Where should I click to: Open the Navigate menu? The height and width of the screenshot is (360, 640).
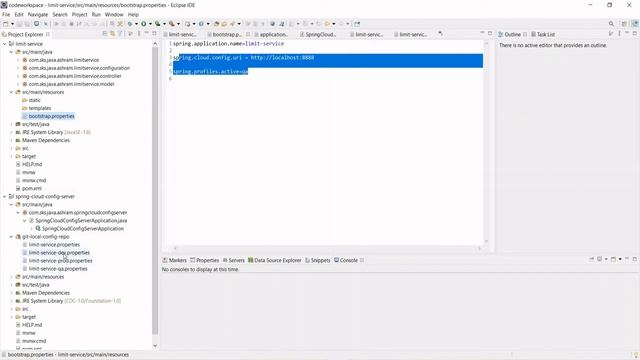pos(38,14)
